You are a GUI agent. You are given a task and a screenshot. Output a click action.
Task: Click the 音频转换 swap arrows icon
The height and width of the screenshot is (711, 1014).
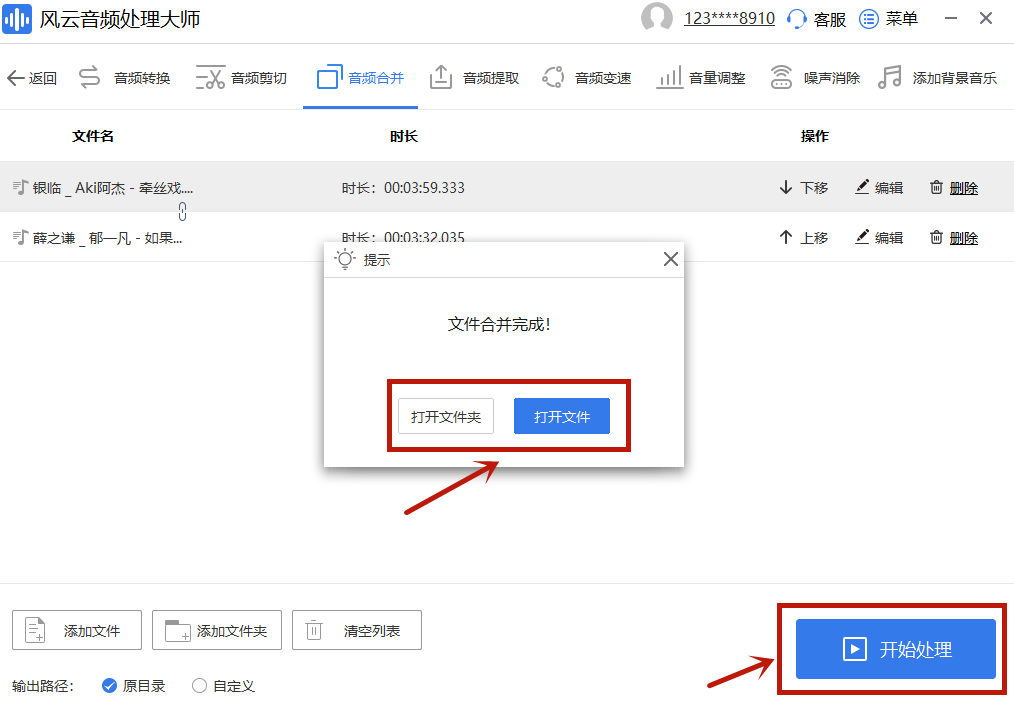pyautogui.click(x=90, y=77)
